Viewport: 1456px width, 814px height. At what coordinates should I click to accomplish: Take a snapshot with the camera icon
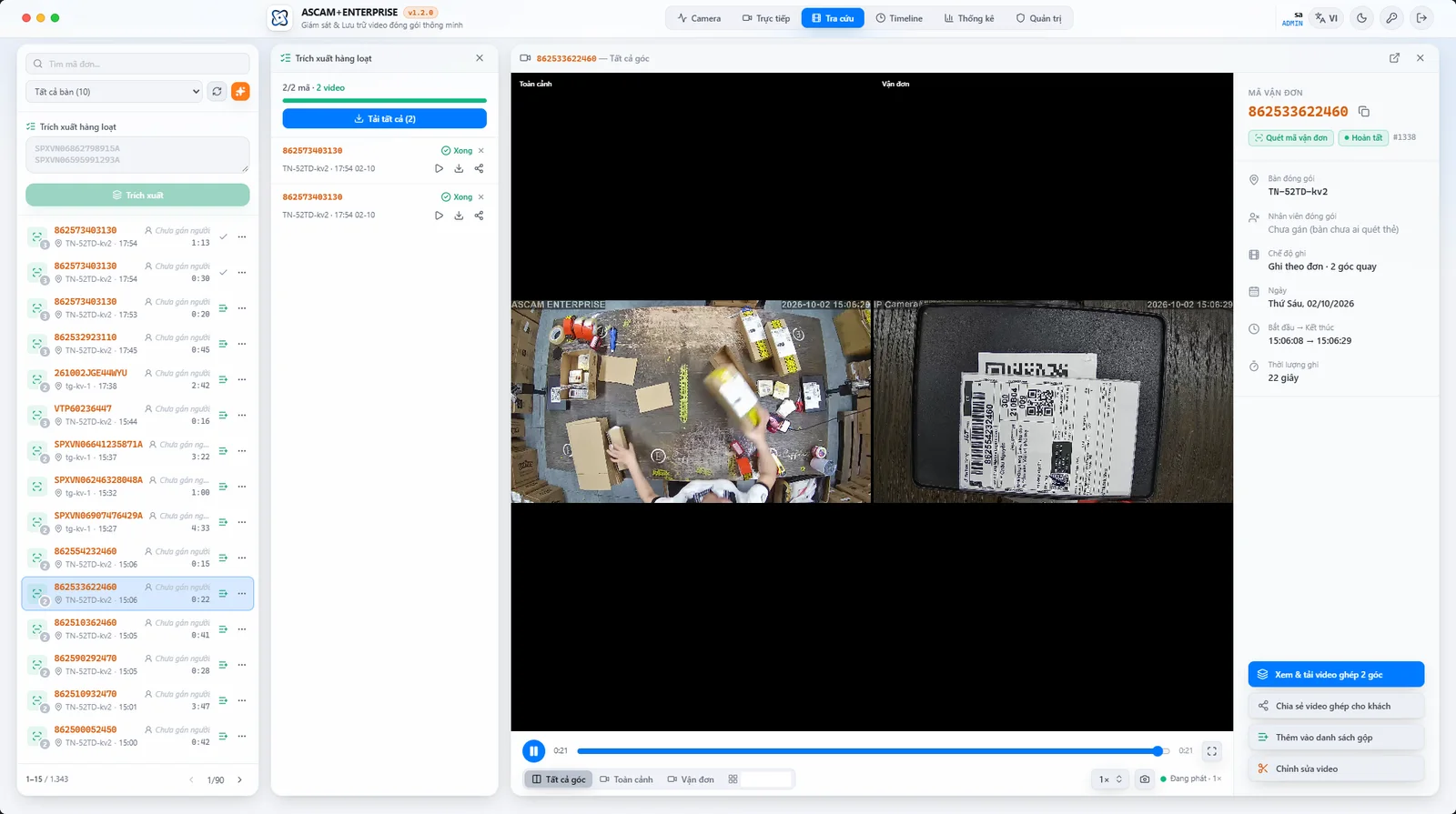(x=1145, y=779)
